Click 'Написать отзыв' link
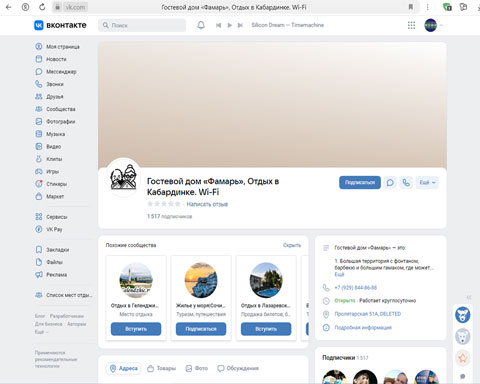The width and height of the screenshot is (480, 384). (x=207, y=204)
